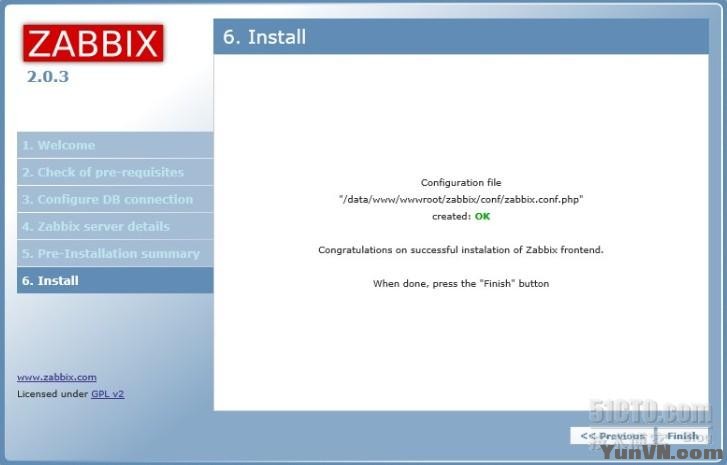
Task: Click the ZABBIX logo
Action: [93, 43]
